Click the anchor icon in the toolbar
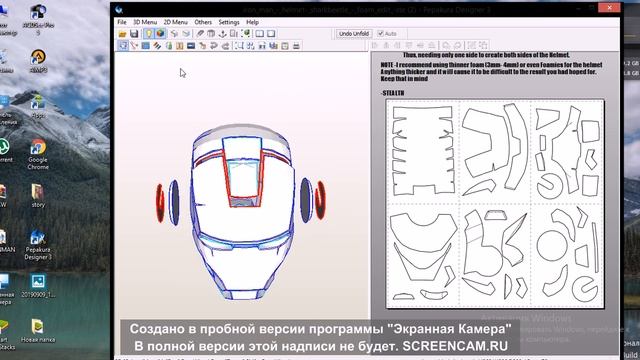Viewport: 640px width, 360px height. [222, 33]
